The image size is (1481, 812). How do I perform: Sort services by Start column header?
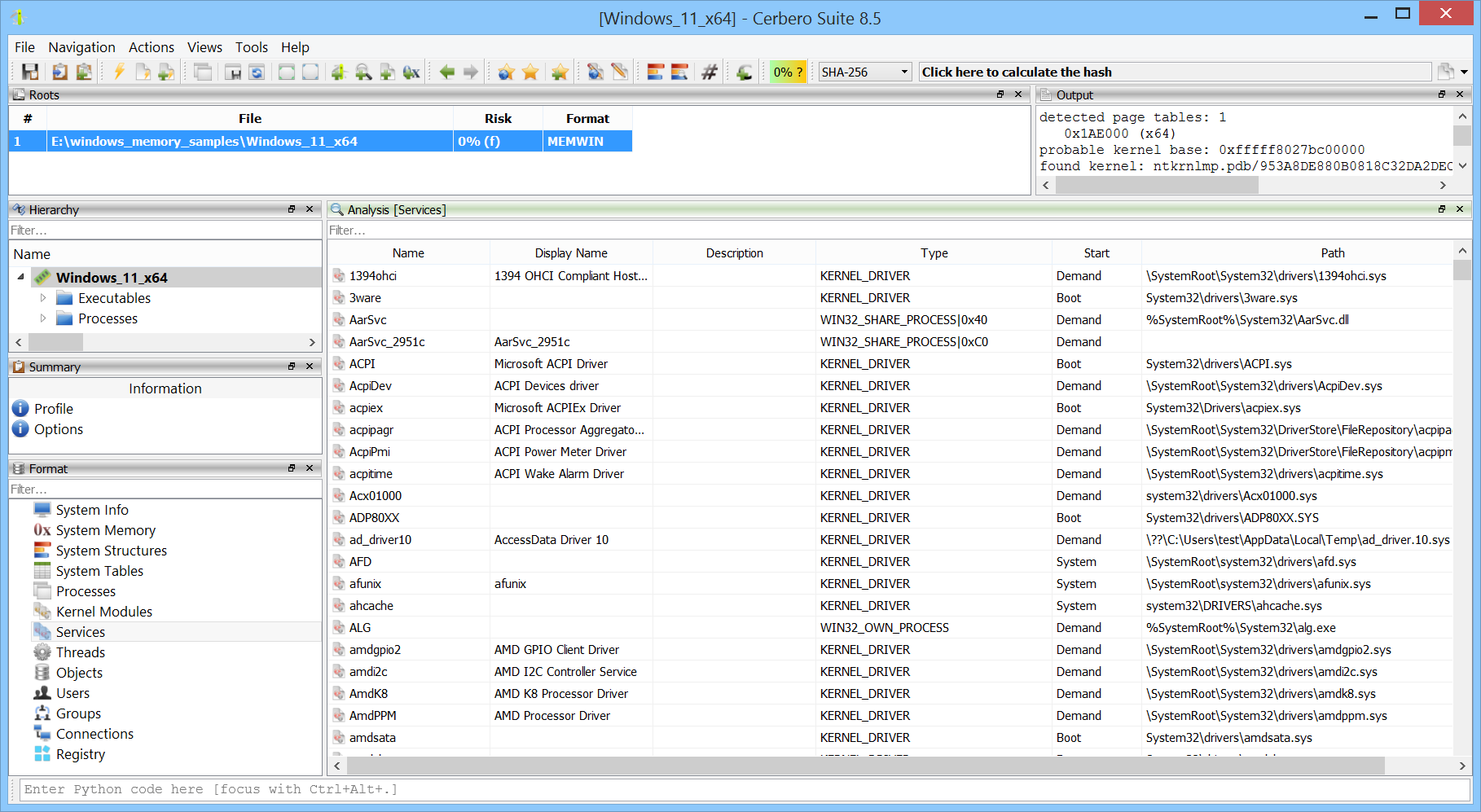pos(1096,253)
